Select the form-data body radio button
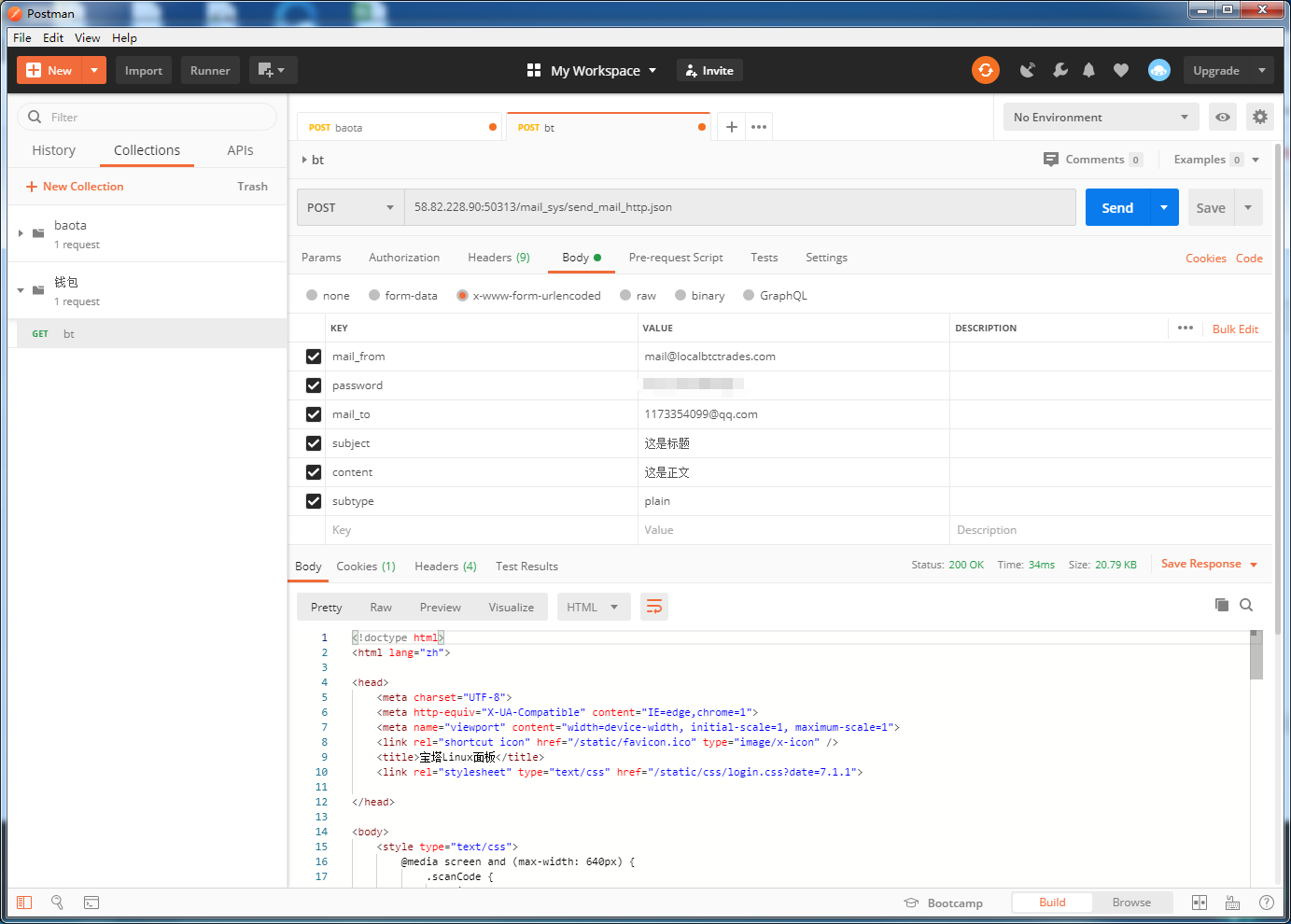This screenshot has width=1291, height=924. pyautogui.click(x=374, y=296)
